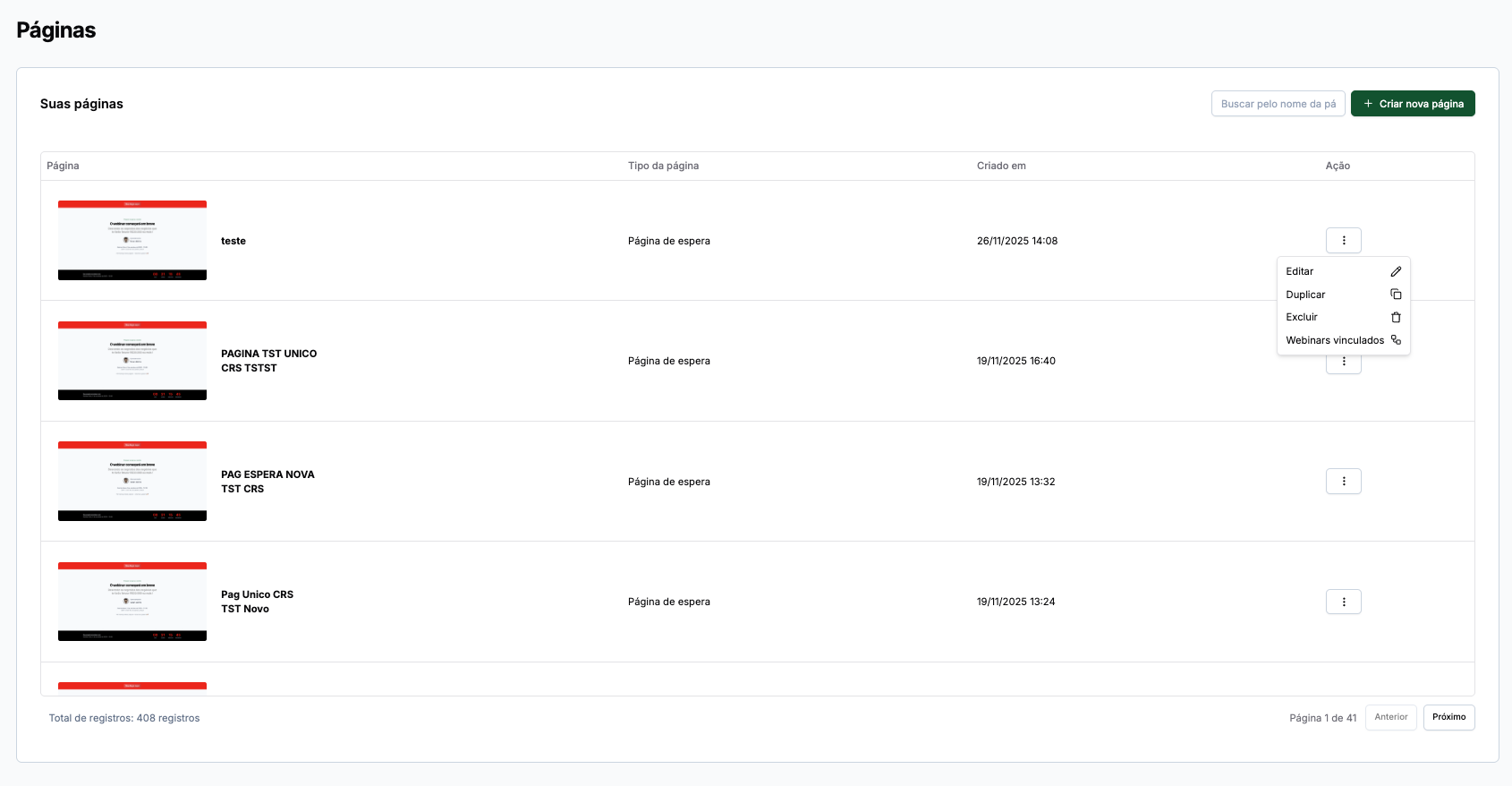Click the plus icon in Criar nova página
1512x786 pixels.
coord(1368,104)
